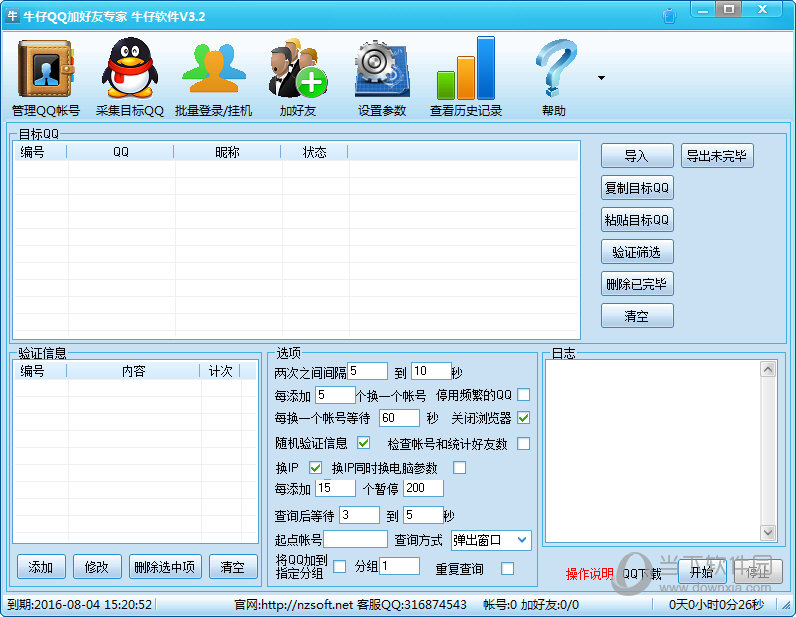796x617 pixels.
Task: Click the app logo in the title bar
Action: point(12,16)
